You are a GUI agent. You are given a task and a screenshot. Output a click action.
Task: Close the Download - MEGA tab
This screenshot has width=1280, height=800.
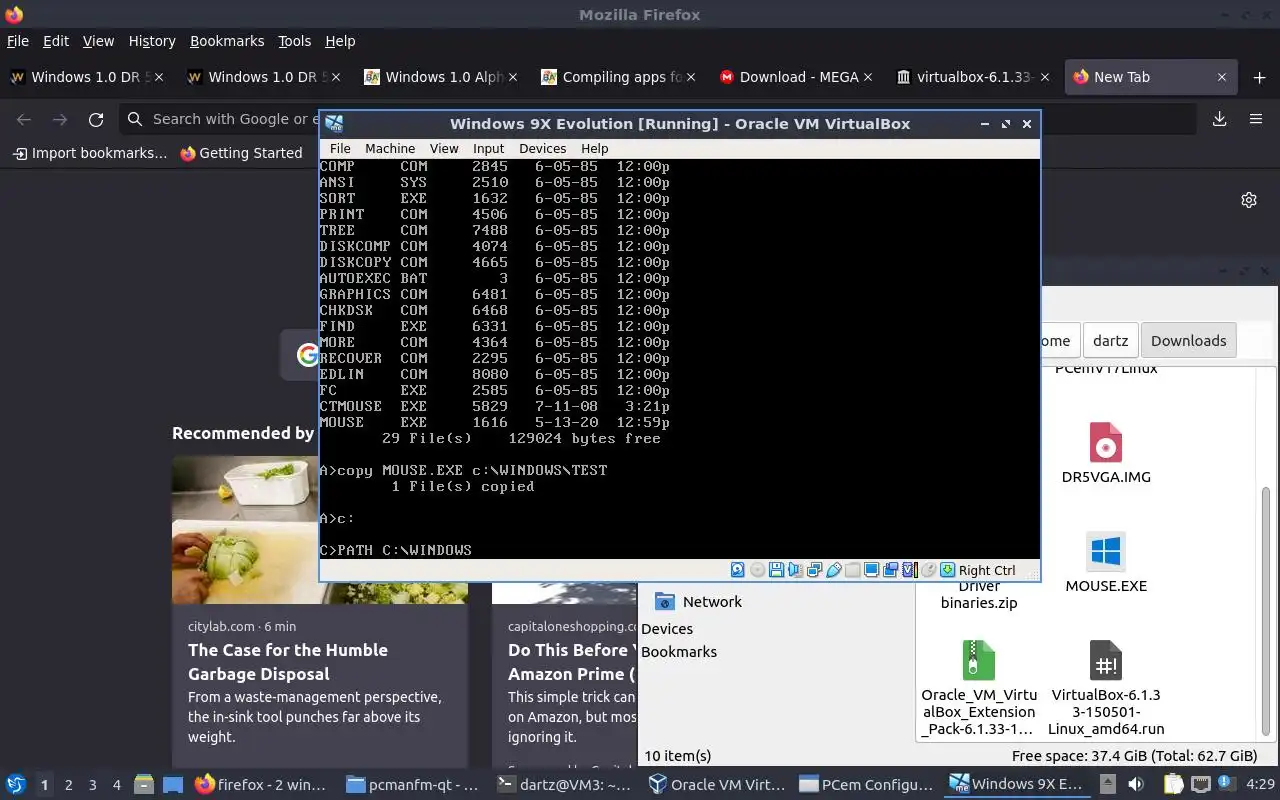867,77
